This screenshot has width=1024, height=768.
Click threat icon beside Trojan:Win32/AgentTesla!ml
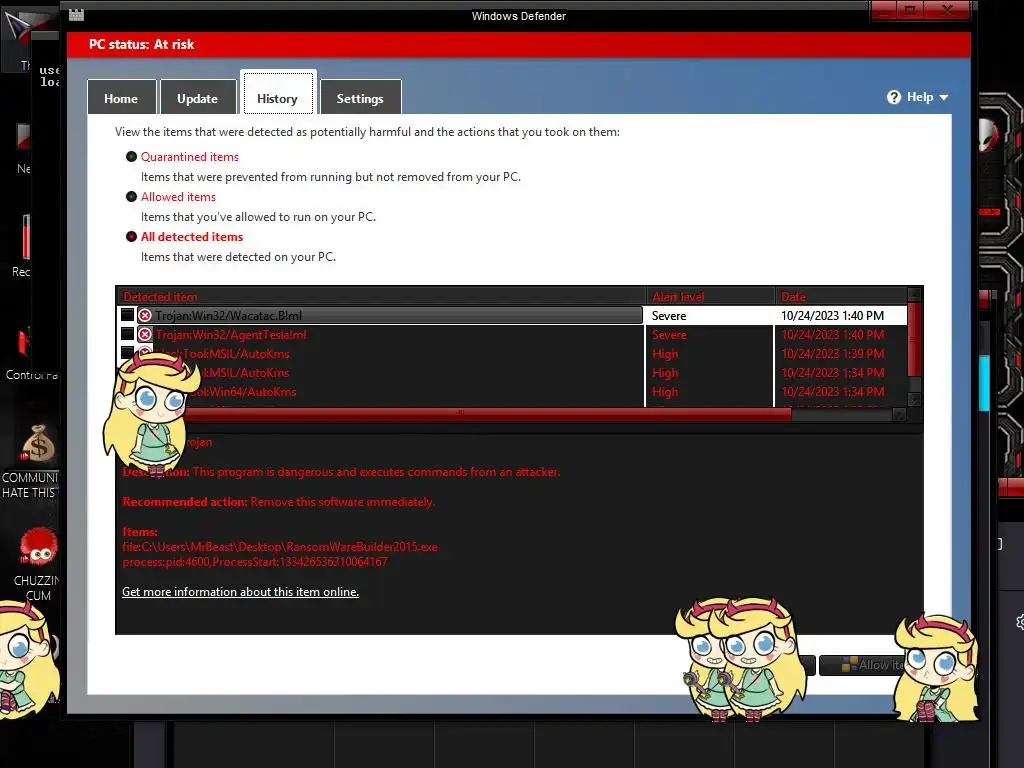coord(145,334)
